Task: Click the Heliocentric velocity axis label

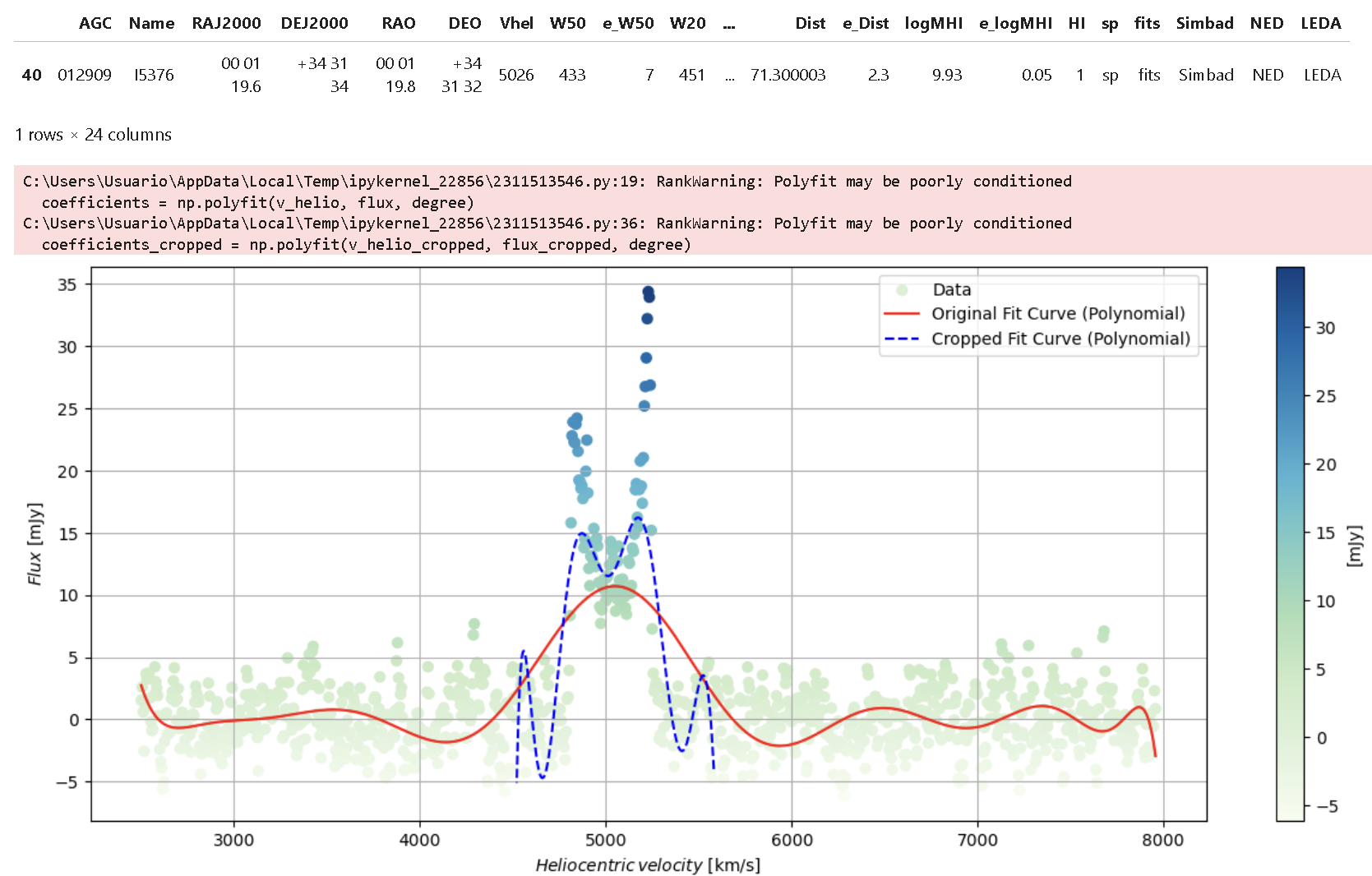Action: pos(648,864)
